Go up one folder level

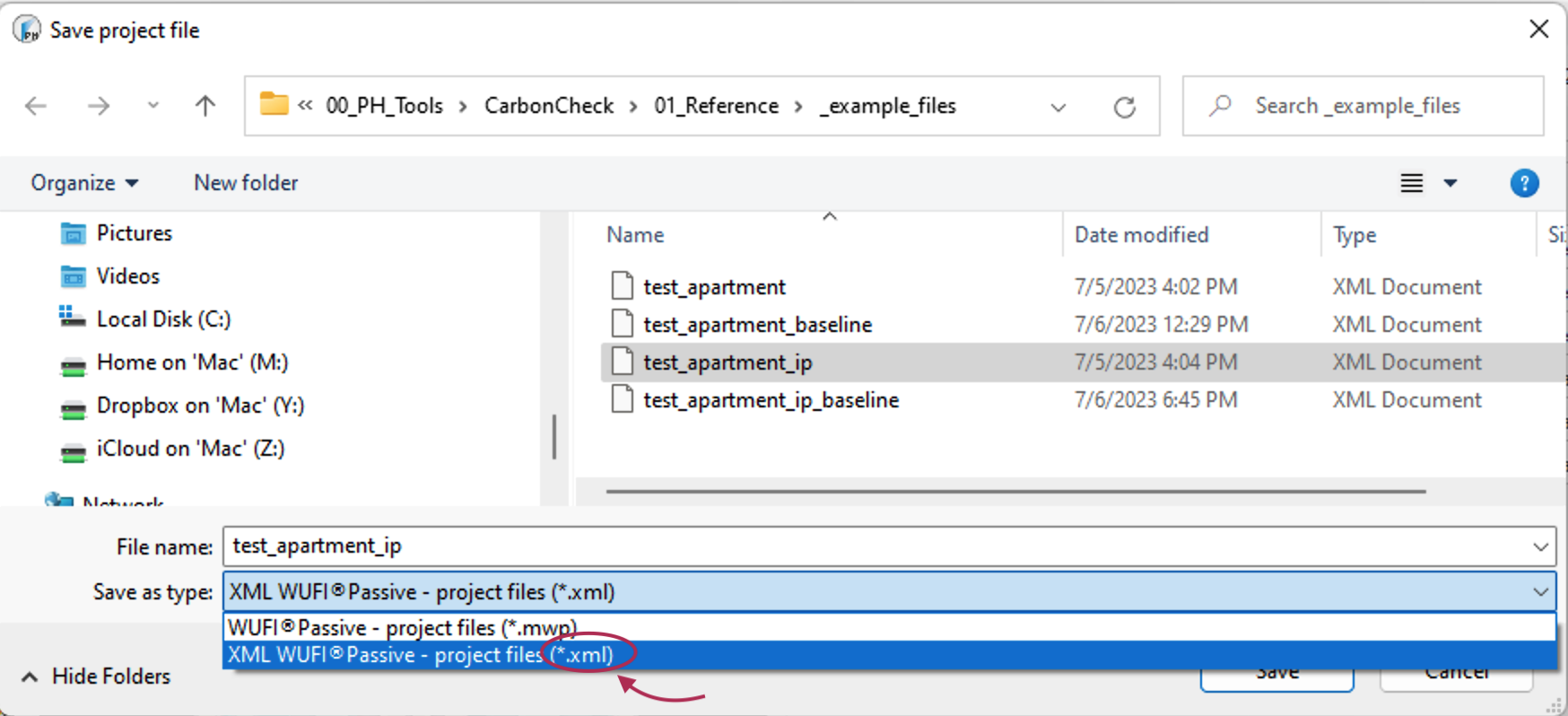click(205, 106)
